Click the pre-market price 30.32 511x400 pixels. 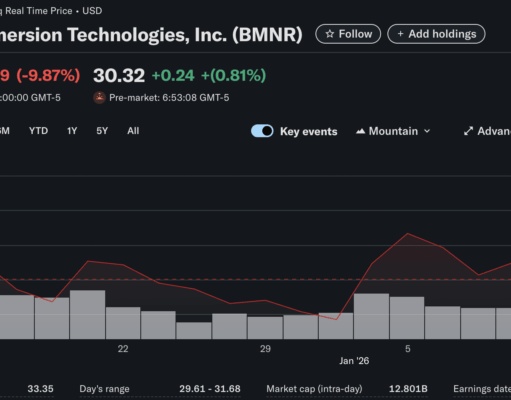(x=119, y=75)
